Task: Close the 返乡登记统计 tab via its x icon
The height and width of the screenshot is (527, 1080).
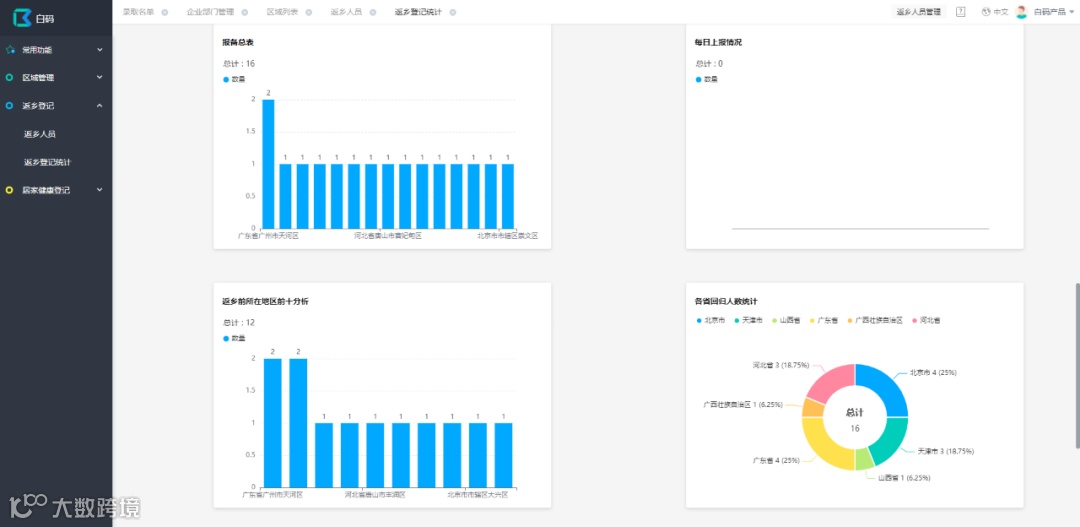Action: (x=453, y=12)
